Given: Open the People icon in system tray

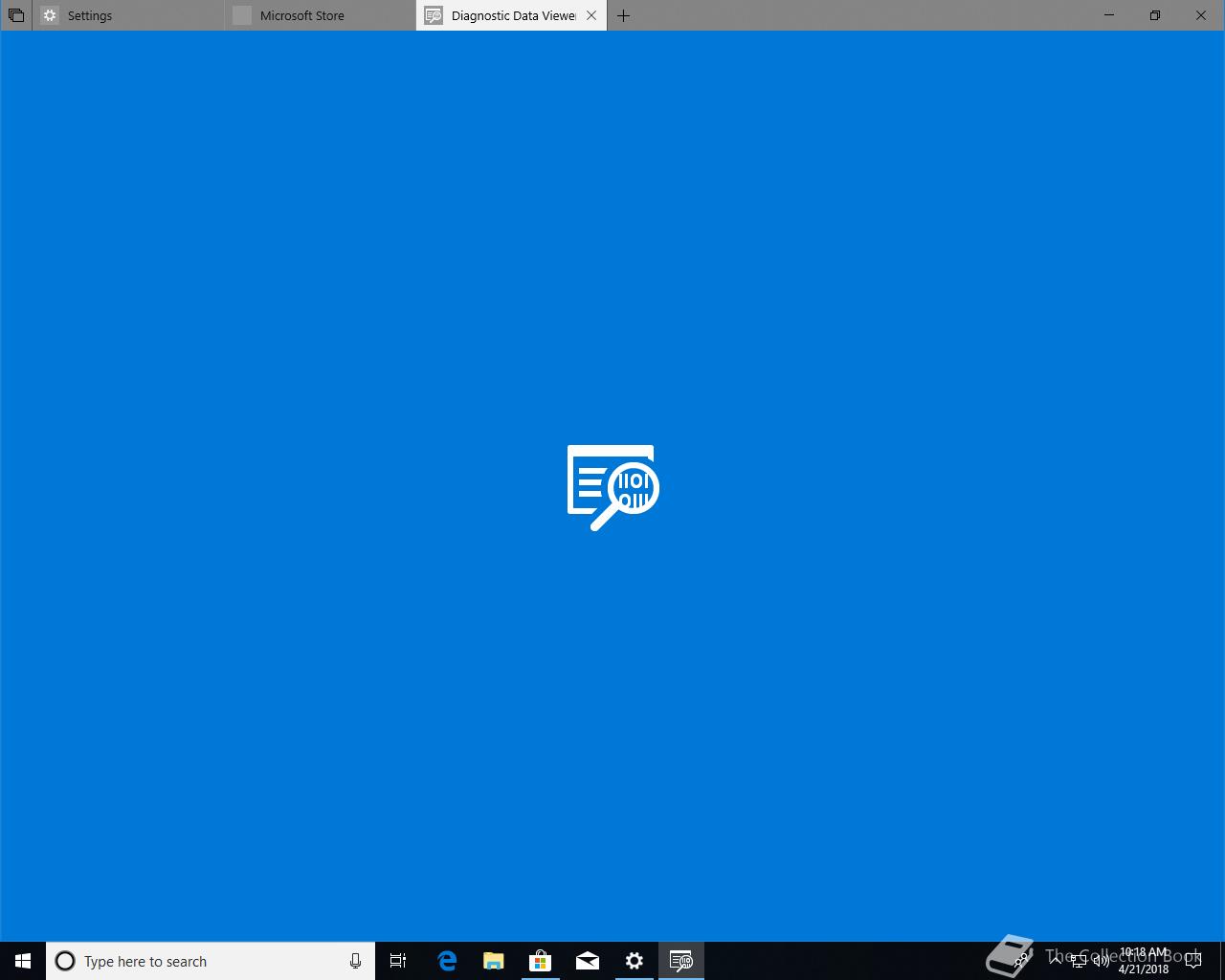Looking at the screenshot, I should tap(1023, 961).
